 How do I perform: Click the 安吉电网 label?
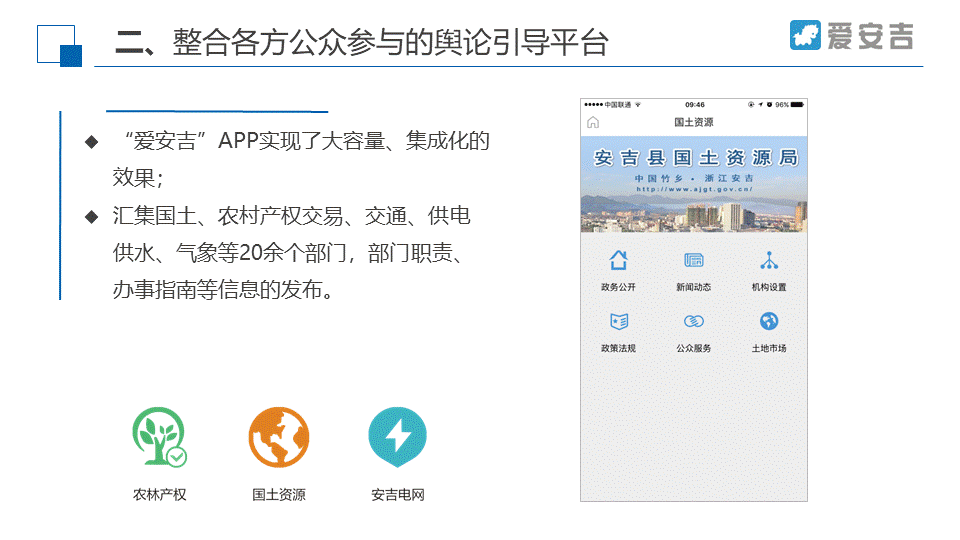pos(397,495)
